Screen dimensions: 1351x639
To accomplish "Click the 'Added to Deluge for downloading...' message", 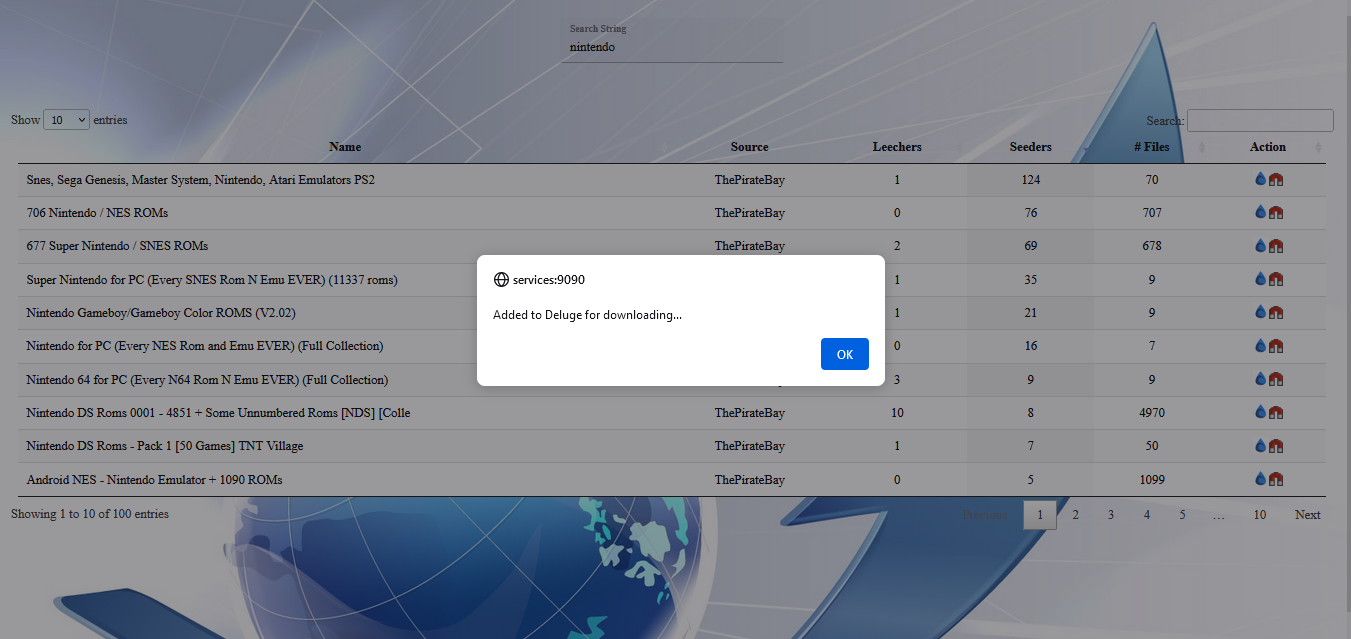I will tap(588, 315).
